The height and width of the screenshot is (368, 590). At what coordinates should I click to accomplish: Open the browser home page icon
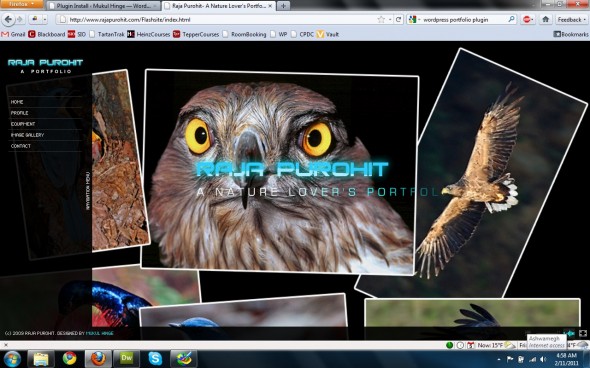coord(545,19)
